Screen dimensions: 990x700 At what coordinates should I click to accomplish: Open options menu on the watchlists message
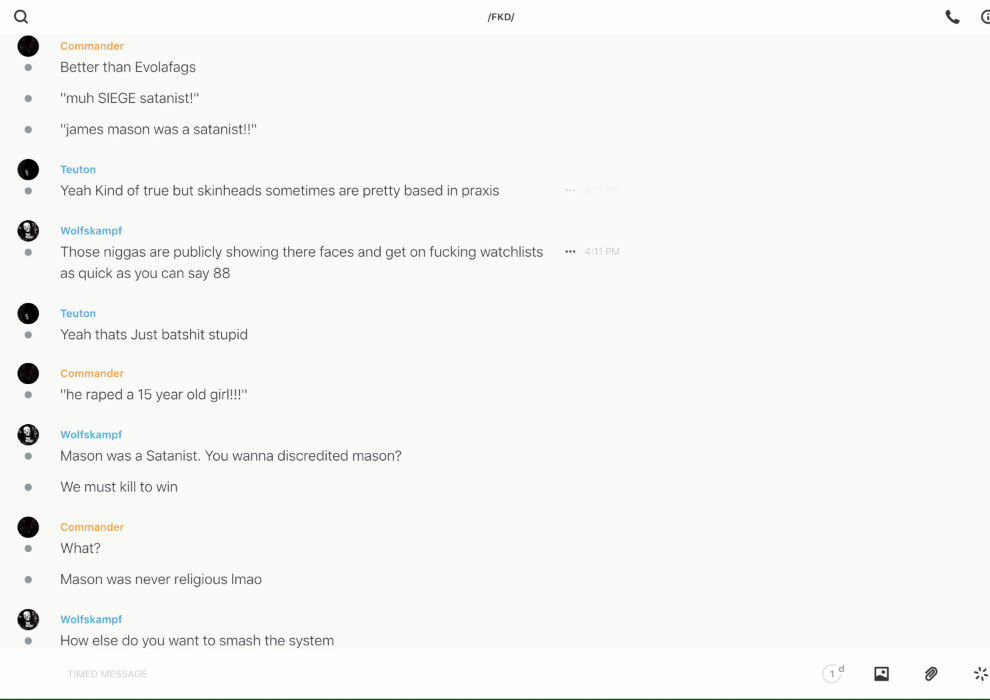tap(570, 252)
